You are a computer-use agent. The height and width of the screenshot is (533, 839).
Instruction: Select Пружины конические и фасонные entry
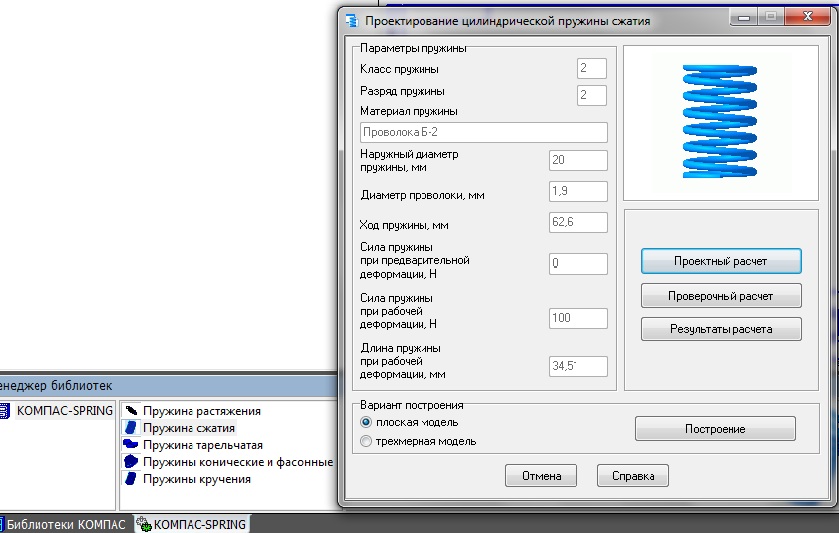[238, 462]
